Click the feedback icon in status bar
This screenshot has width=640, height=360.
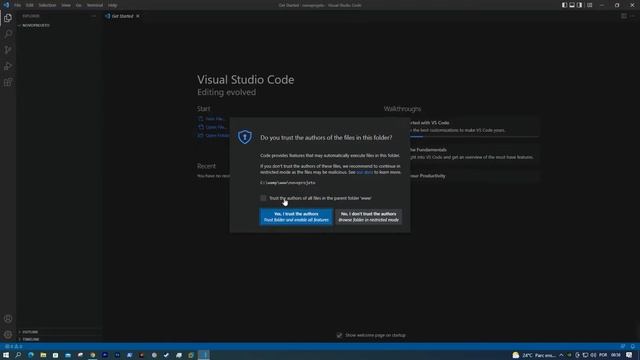623,346
